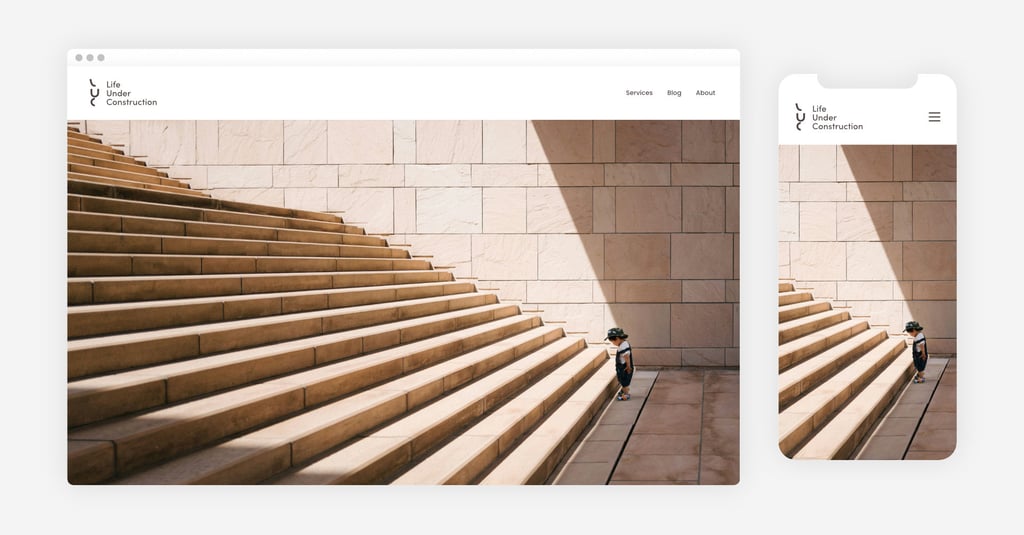Click the phone notch at top of mockup
1024x535 pixels.
pos(867,80)
